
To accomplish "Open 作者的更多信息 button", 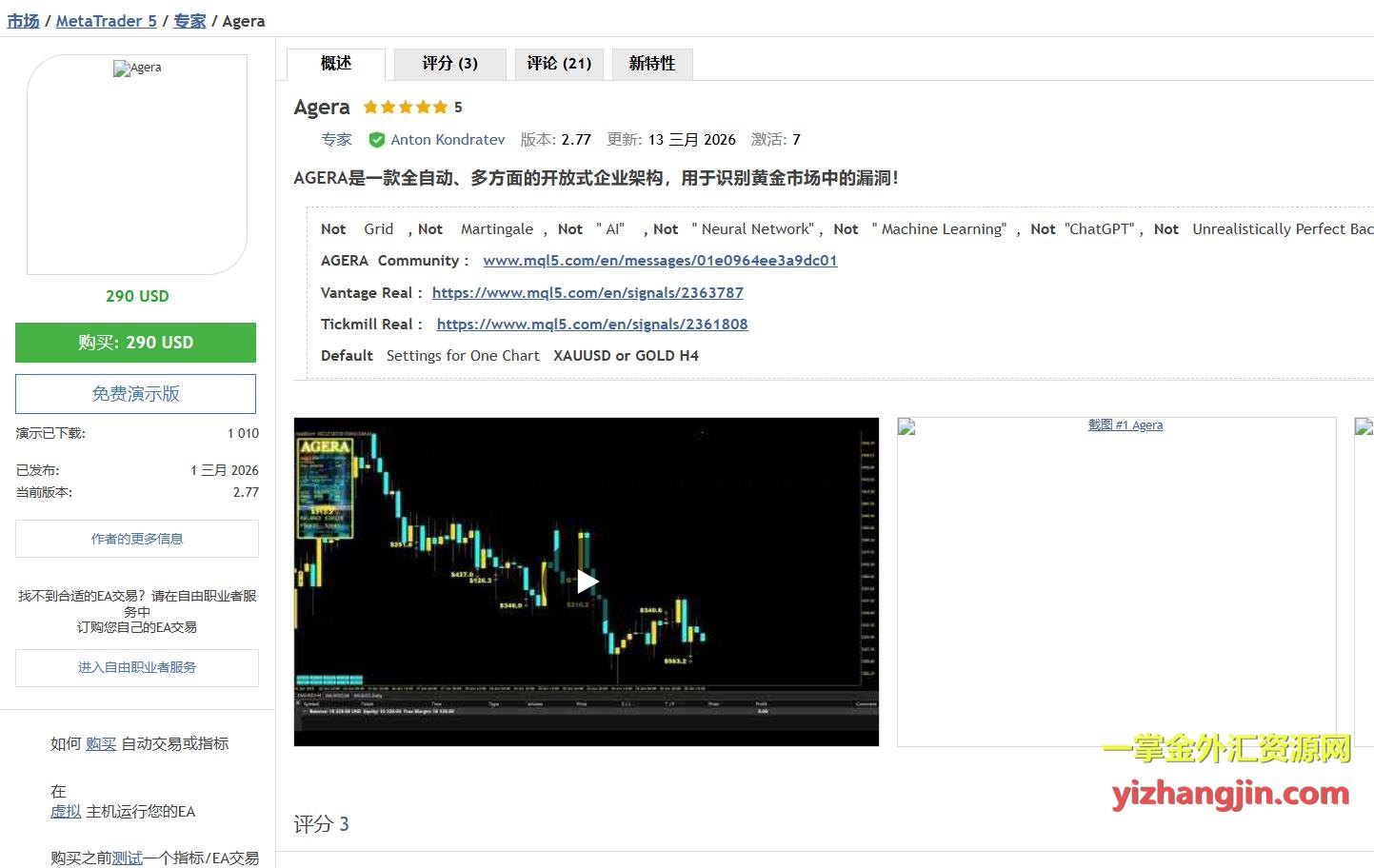I will click(x=136, y=539).
